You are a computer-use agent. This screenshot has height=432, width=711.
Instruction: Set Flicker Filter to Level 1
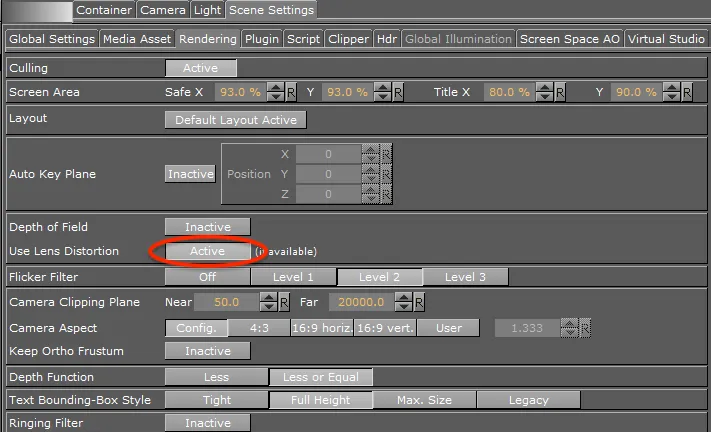point(293,277)
